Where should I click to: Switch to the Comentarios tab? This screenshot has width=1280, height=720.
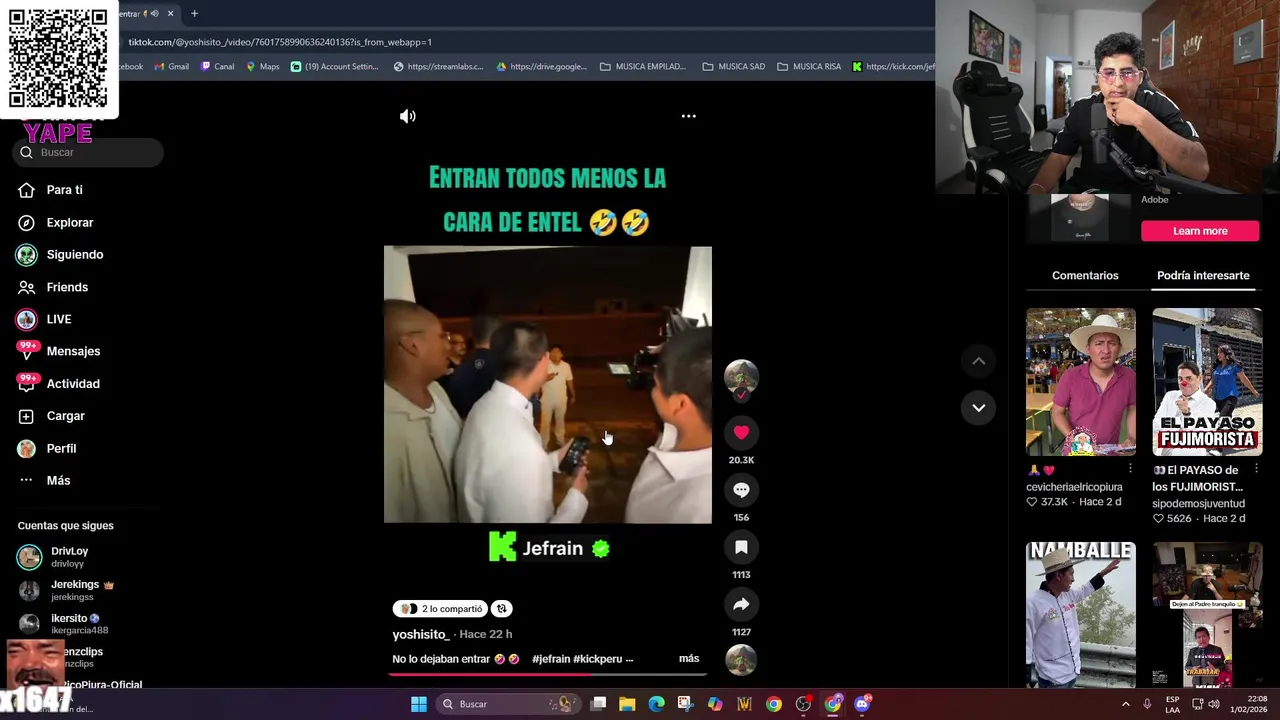[1085, 275]
